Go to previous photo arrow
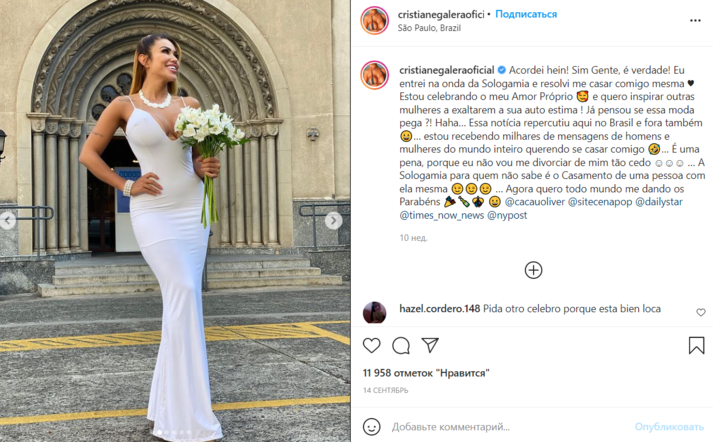The width and height of the screenshot is (713, 442). [x=7, y=221]
